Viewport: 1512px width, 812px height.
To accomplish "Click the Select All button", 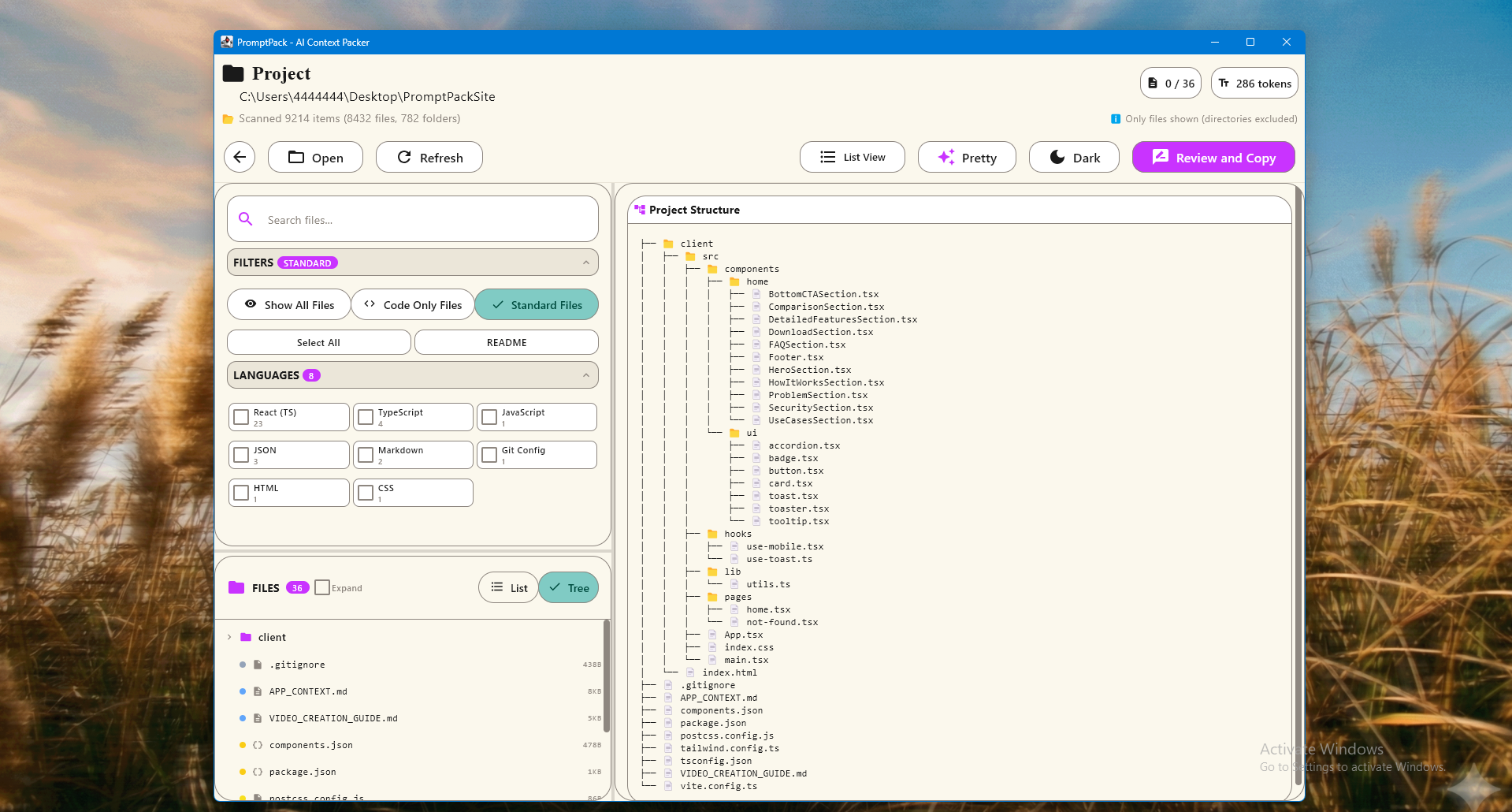I will [x=318, y=342].
